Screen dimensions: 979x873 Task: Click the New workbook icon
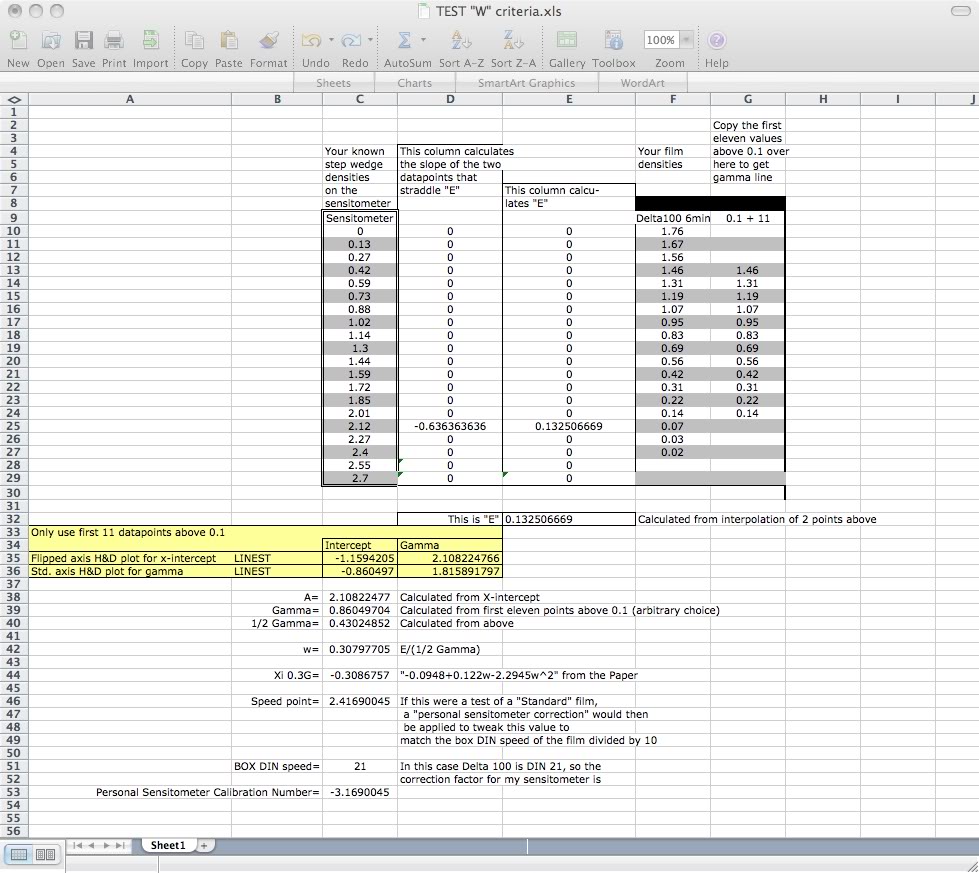18,41
